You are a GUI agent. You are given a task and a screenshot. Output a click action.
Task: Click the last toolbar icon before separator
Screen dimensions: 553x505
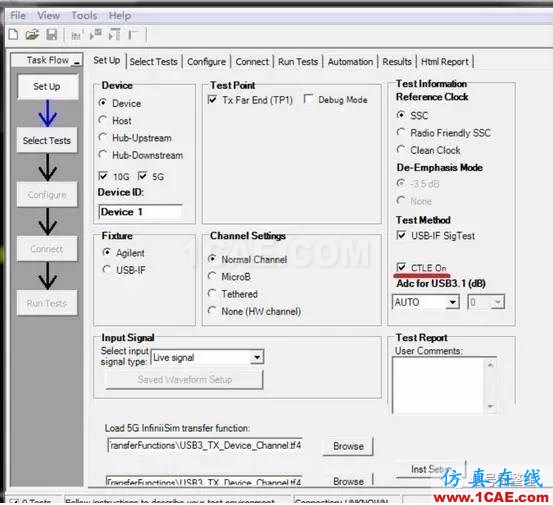(x=133, y=35)
